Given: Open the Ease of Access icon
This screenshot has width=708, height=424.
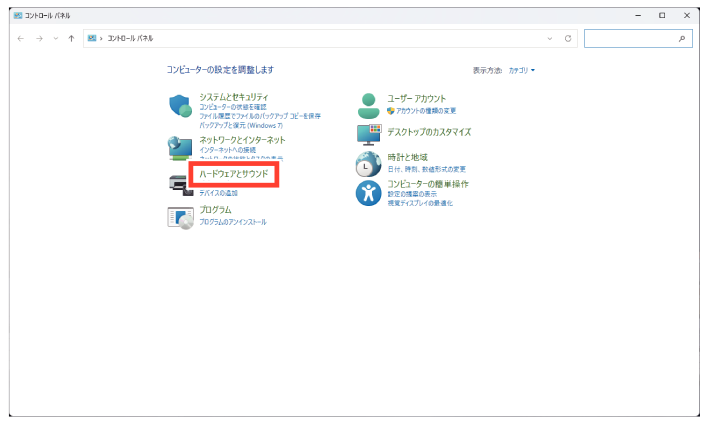Looking at the screenshot, I should point(368,193).
